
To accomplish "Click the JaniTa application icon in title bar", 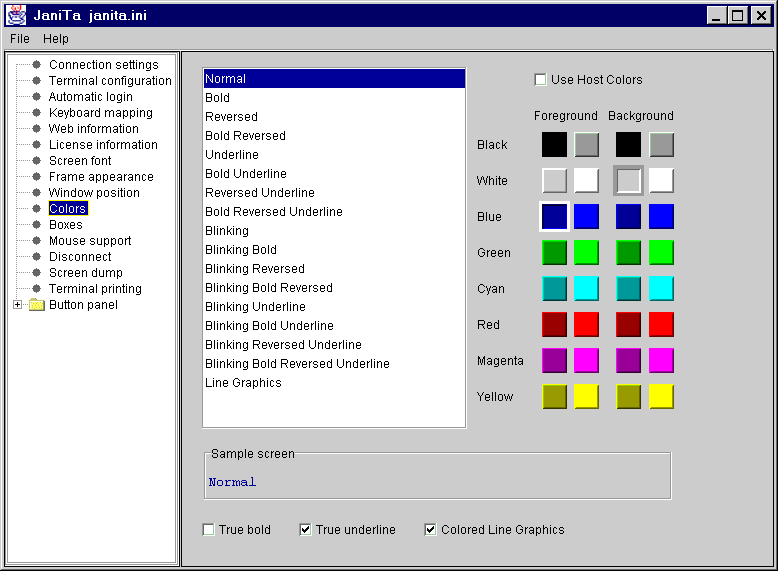I will tap(16, 15).
